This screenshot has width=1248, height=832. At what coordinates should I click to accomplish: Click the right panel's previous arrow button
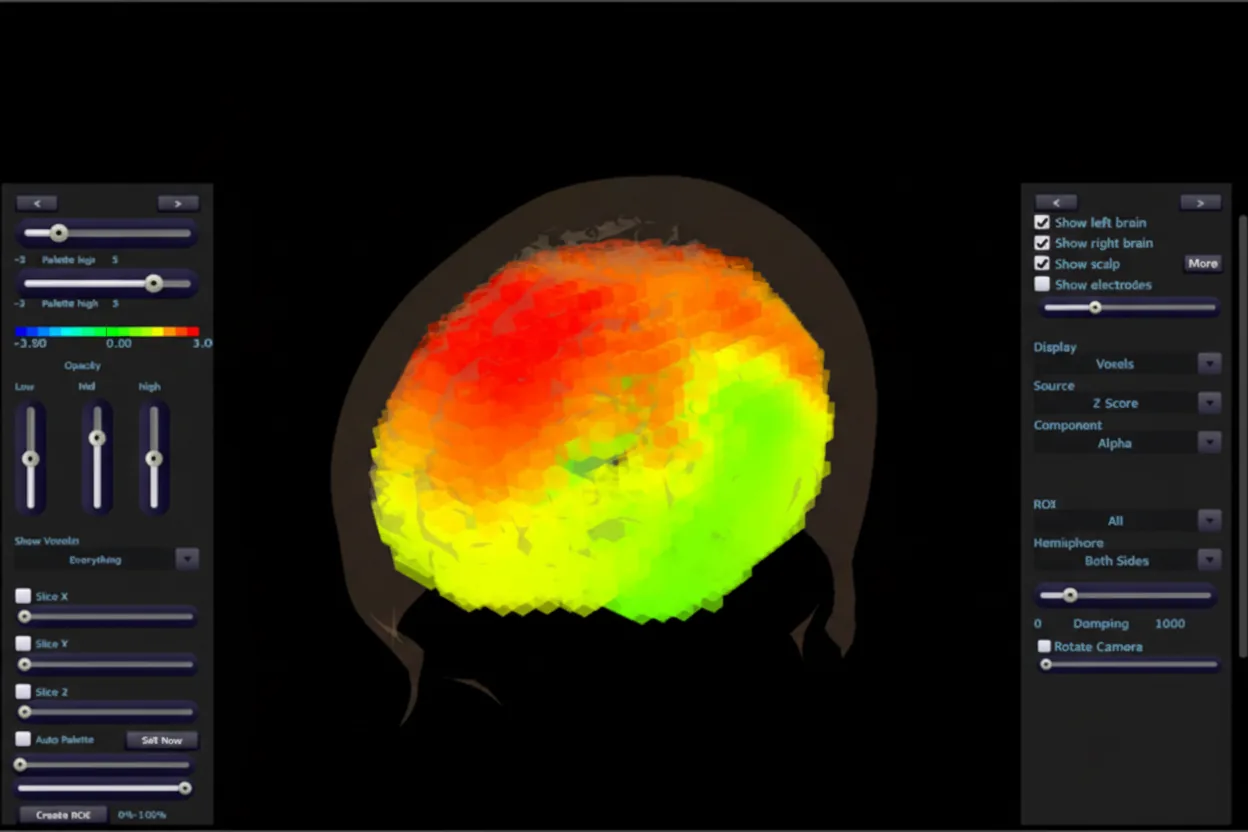[x=1056, y=202]
